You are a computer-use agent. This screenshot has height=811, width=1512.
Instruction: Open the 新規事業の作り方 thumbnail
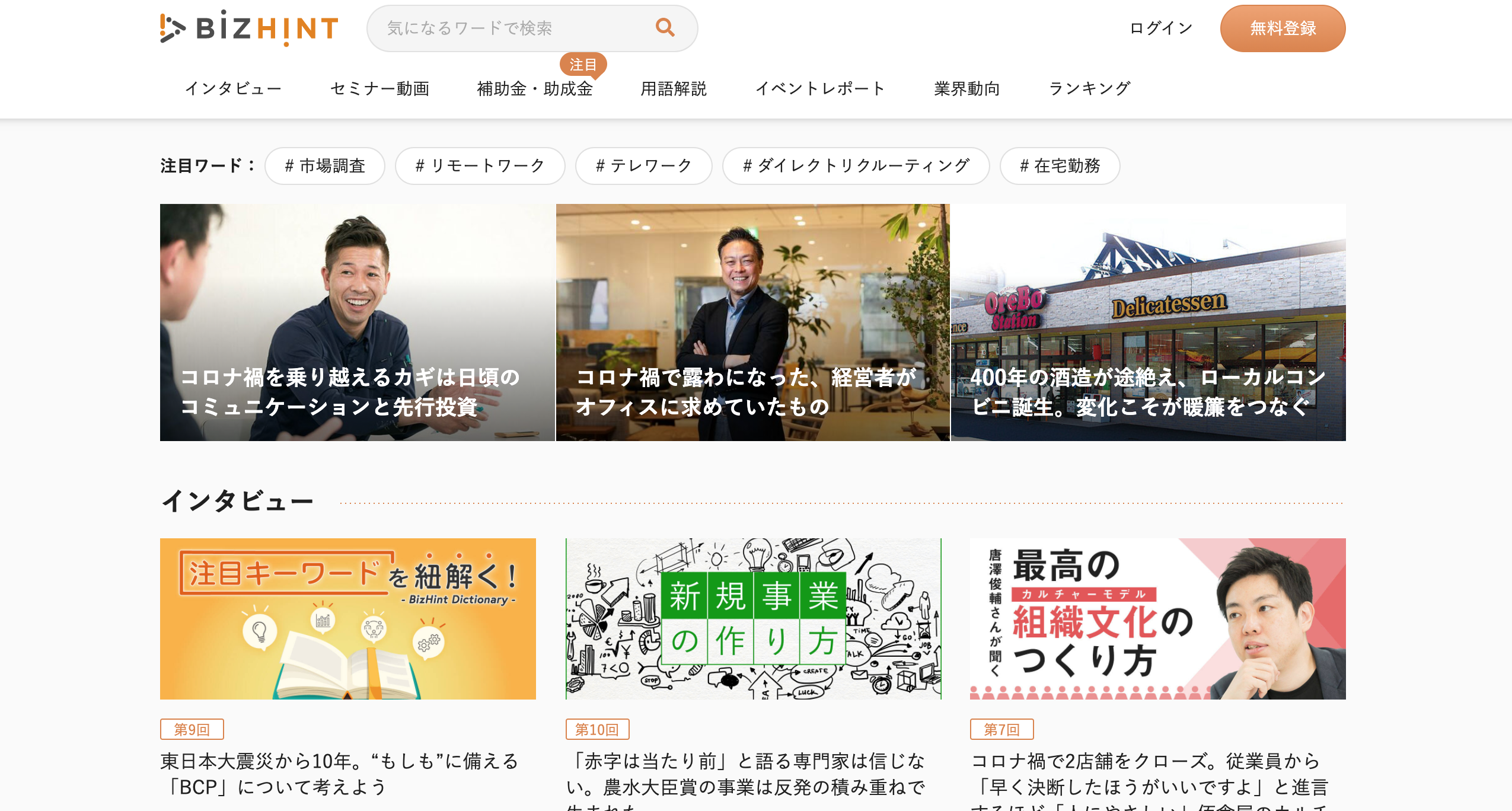coord(753,619)
